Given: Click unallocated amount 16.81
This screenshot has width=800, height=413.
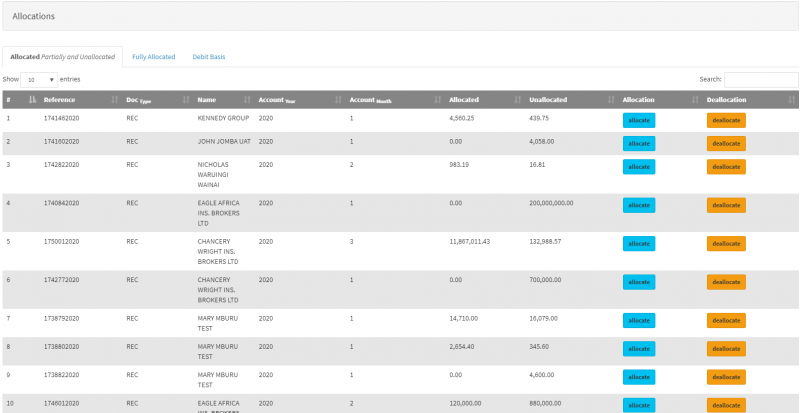Looking at the screenshot, I should pos(537,164).
